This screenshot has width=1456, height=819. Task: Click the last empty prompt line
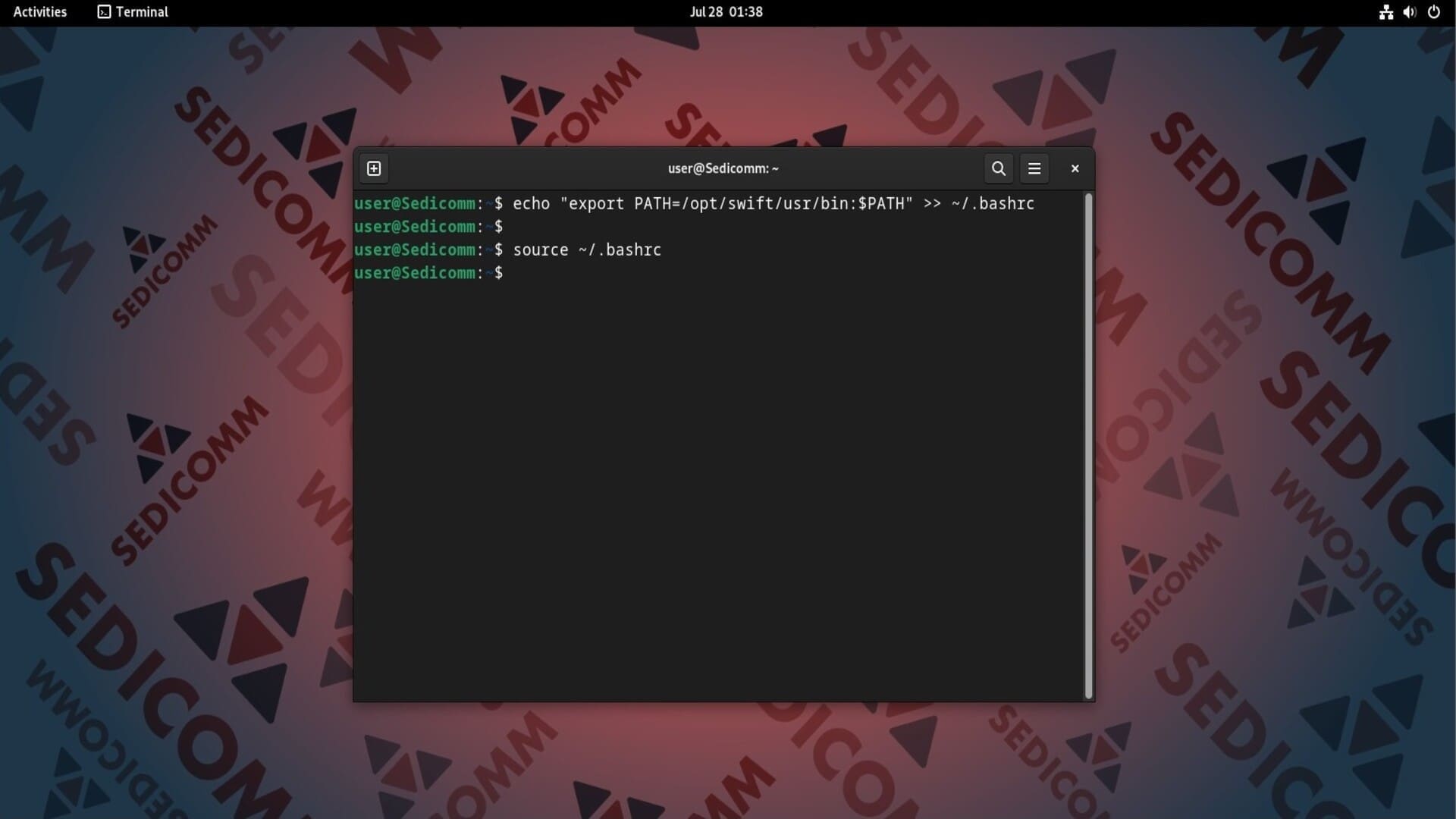point(428,273)
